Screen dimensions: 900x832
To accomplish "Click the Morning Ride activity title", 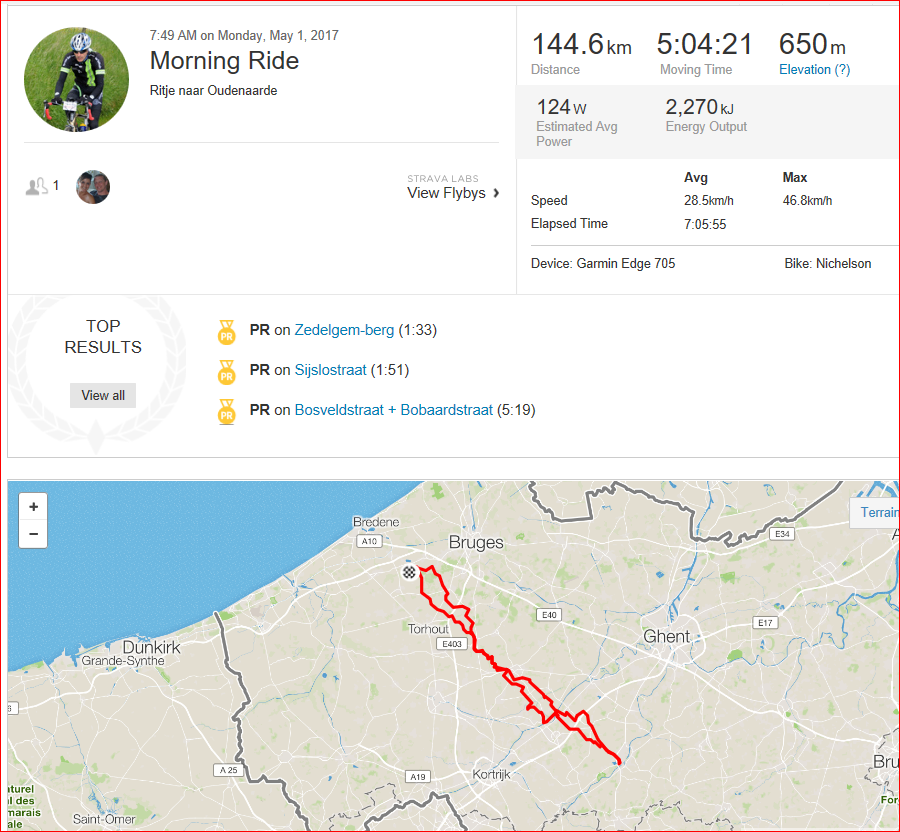I will click(x=224, y=61).
